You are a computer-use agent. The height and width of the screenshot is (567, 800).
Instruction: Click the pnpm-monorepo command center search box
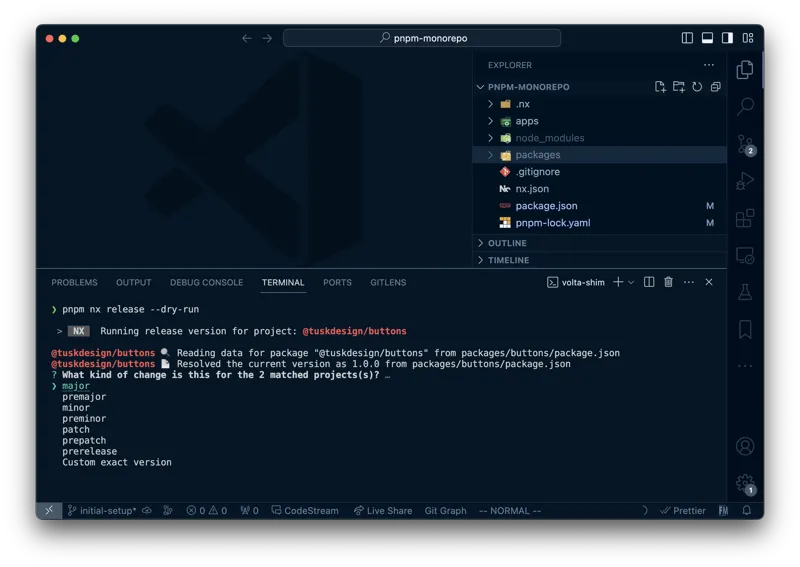(x=422, y=38)
